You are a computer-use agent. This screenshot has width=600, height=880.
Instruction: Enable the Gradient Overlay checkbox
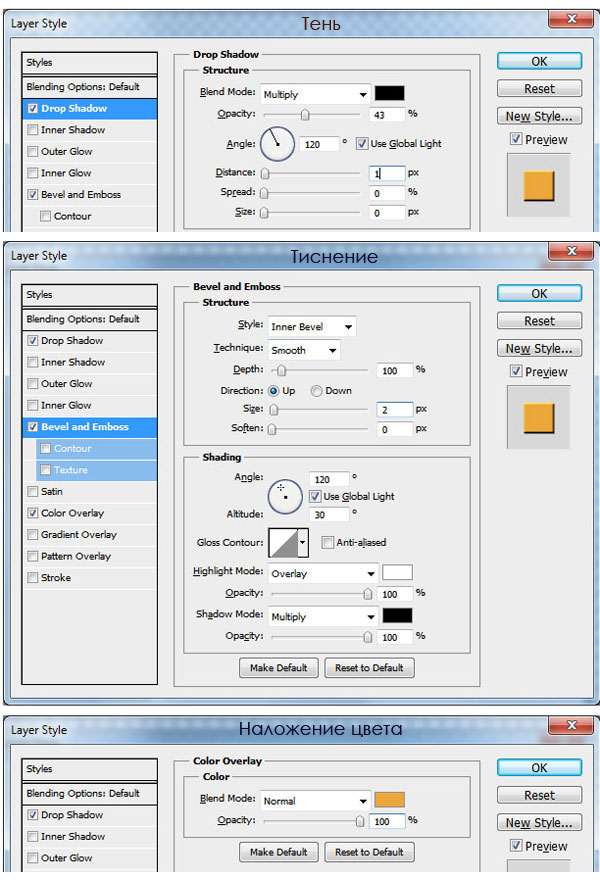click(x=33, y=535)
